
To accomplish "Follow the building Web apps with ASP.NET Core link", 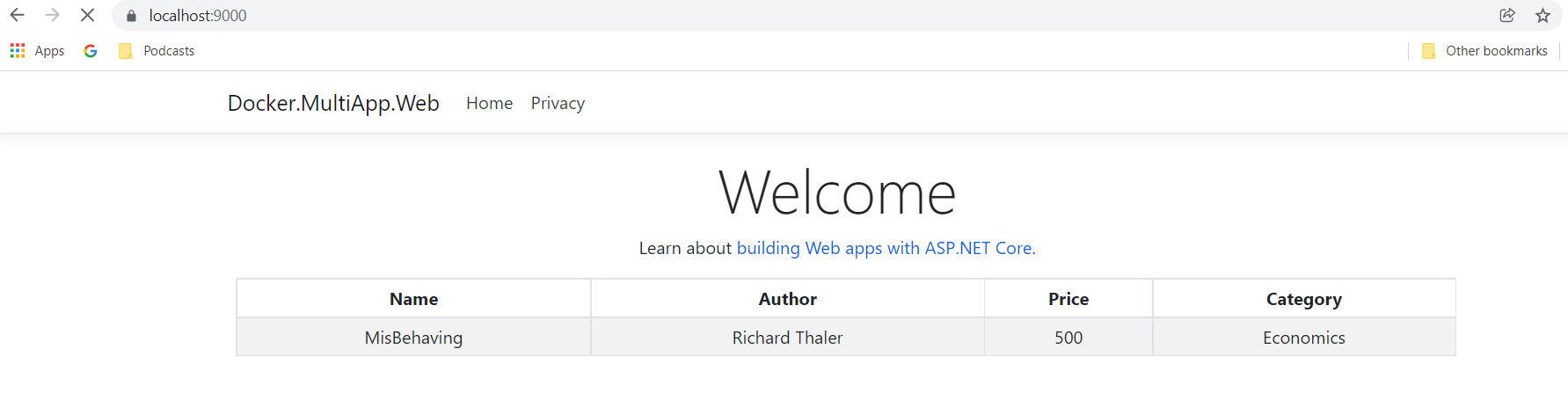I will click(x=886, y=248).
